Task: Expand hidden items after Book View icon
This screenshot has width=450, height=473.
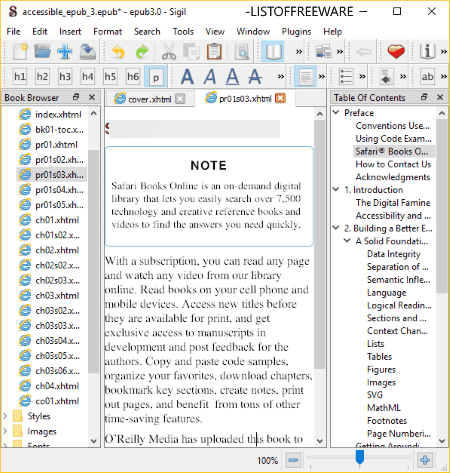Action: 299,52
